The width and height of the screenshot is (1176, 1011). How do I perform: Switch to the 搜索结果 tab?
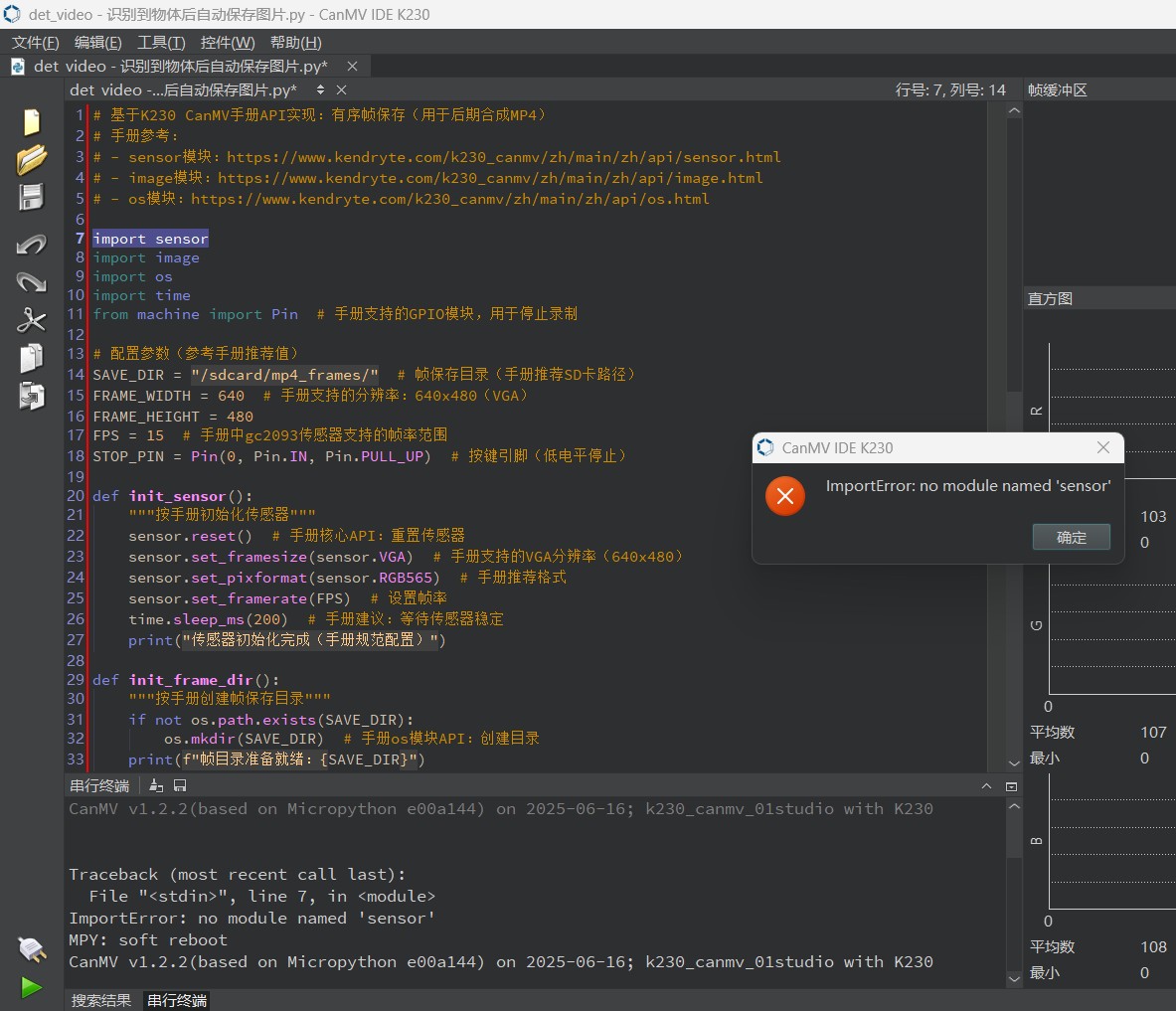point(101,1000)
